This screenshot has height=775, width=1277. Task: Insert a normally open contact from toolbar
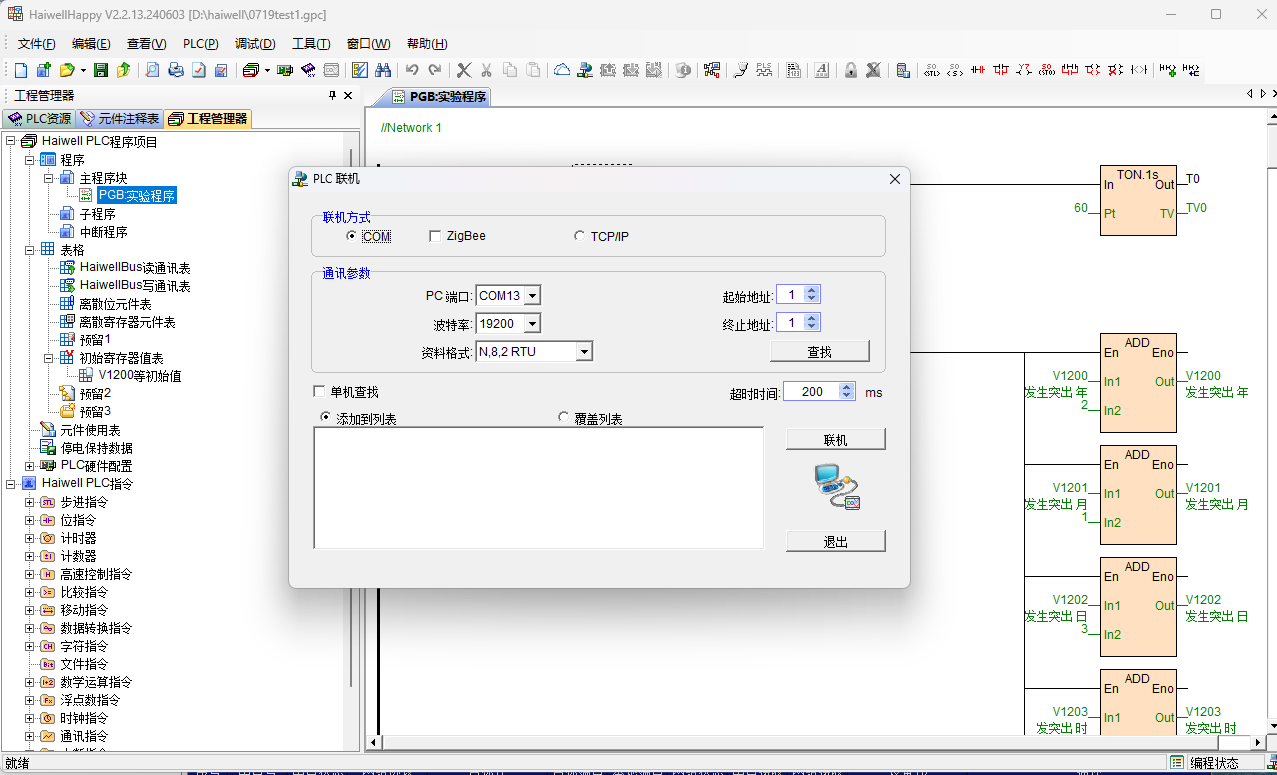(978, 70)
